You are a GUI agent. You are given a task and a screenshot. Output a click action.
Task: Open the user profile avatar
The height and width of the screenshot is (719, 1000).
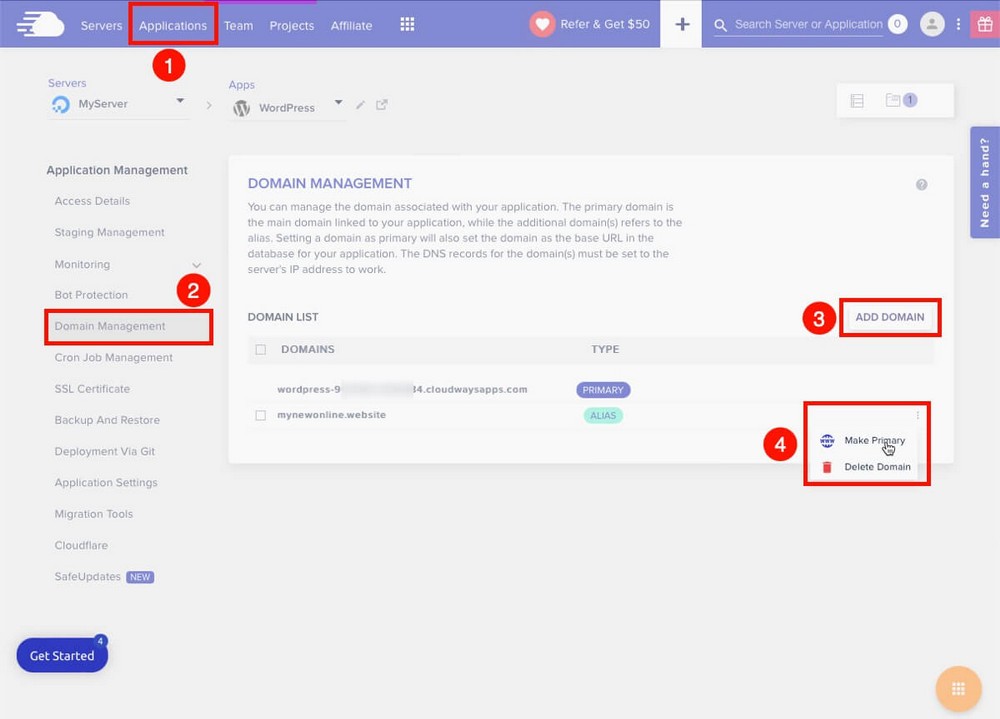(x=932, y=24)
